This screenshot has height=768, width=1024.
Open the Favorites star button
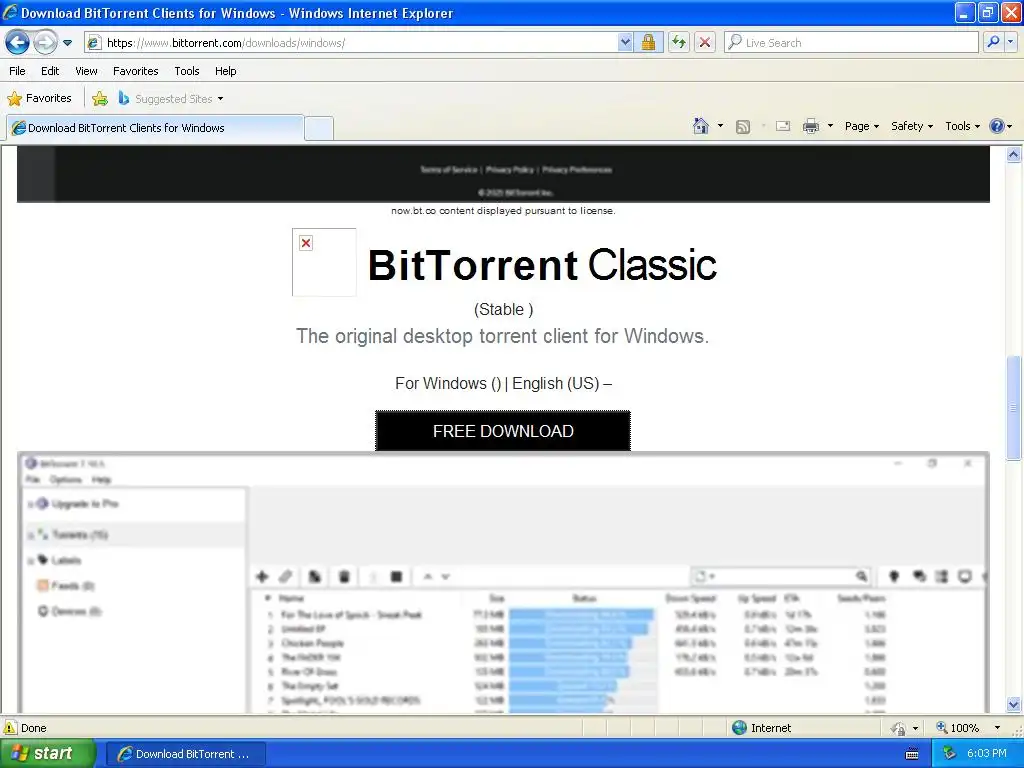(x=39, y=99)
